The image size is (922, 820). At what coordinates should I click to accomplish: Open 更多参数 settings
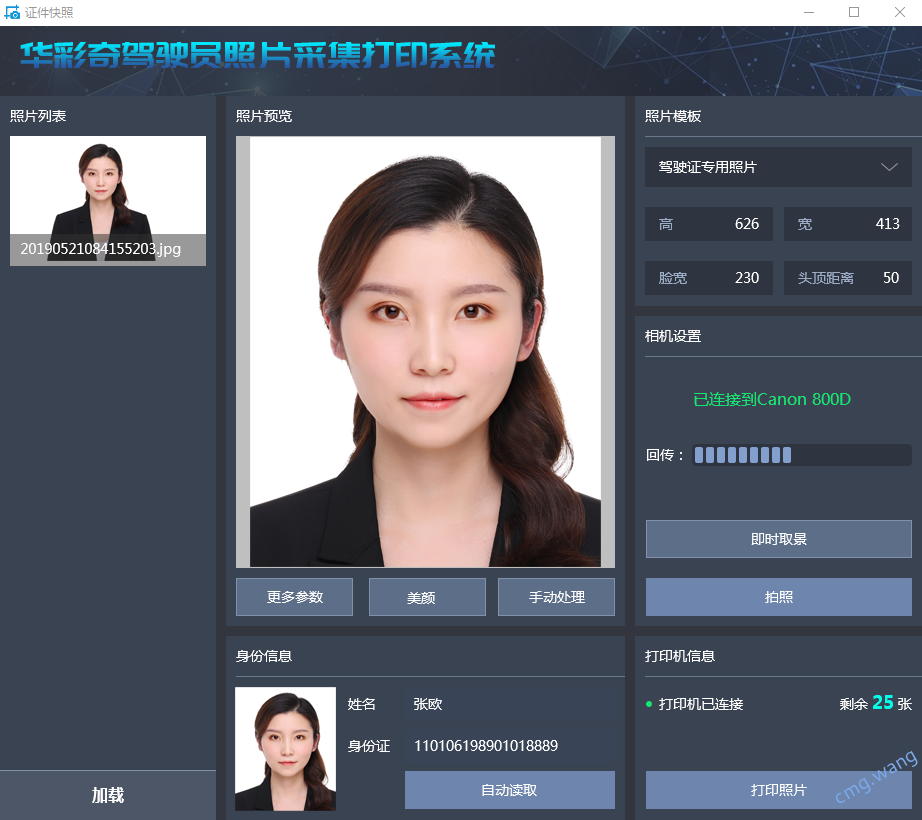(x=294, y=597)
